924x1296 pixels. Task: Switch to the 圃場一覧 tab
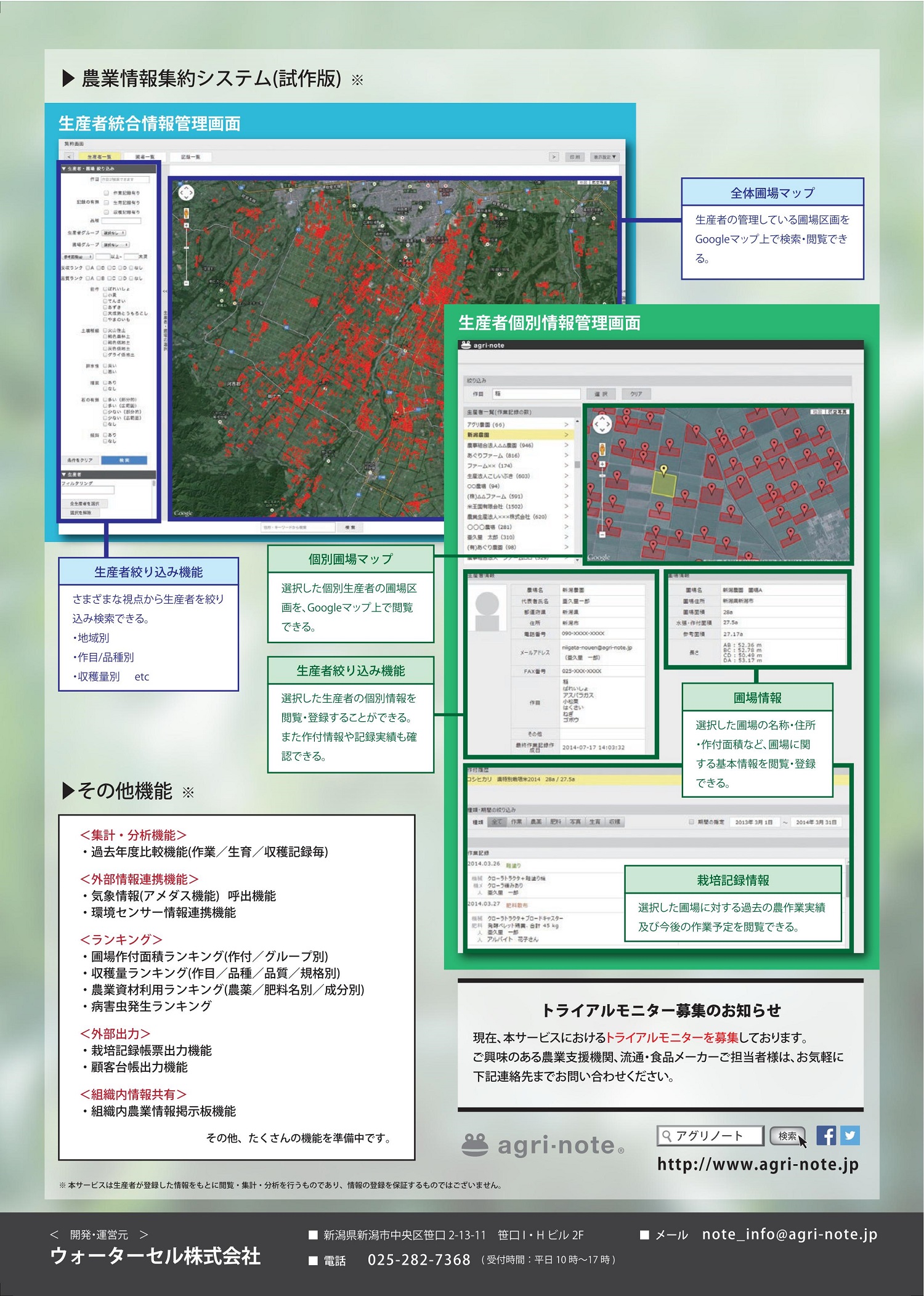pos(145,157)
